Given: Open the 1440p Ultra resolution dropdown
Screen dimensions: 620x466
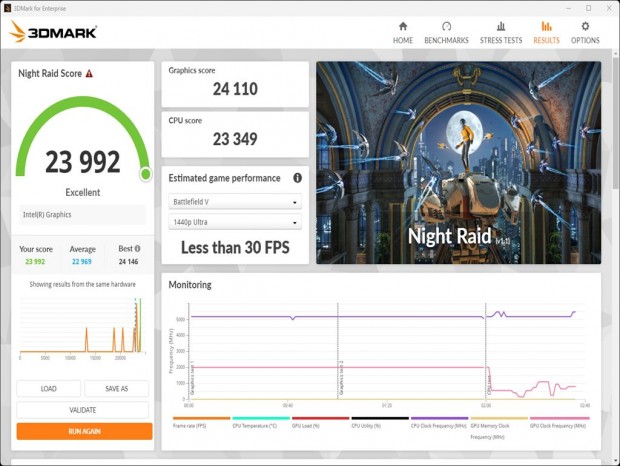Looking at the screenshot, I should [x=235, y=222].
